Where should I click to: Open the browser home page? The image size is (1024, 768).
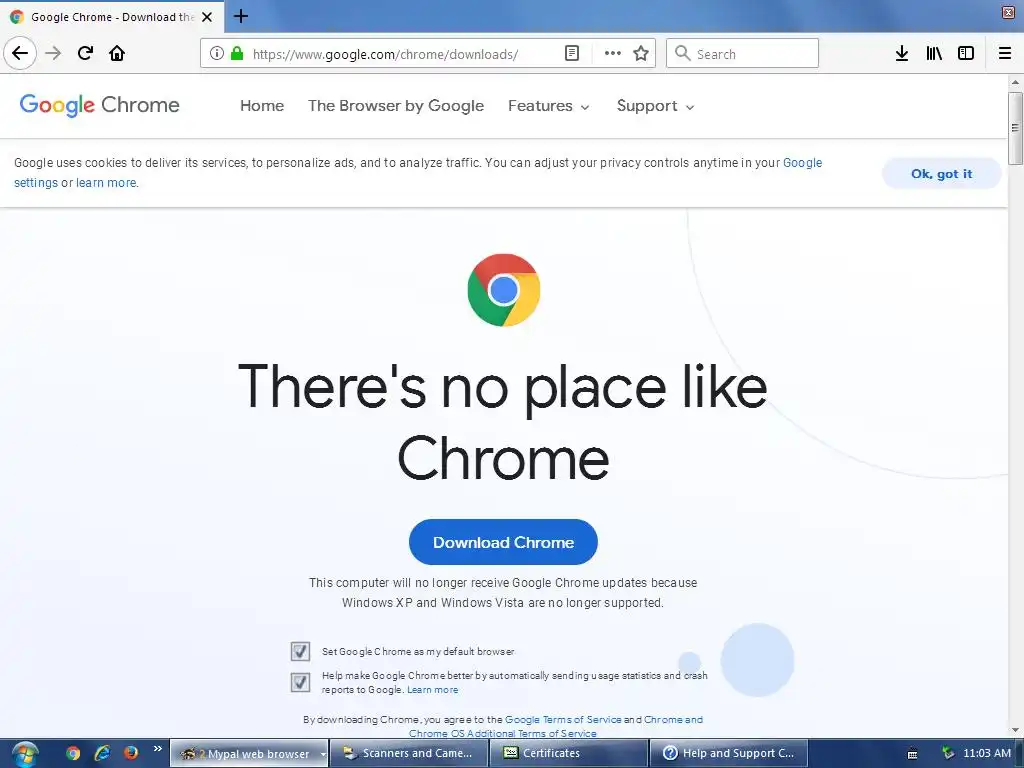pos(117,53)
